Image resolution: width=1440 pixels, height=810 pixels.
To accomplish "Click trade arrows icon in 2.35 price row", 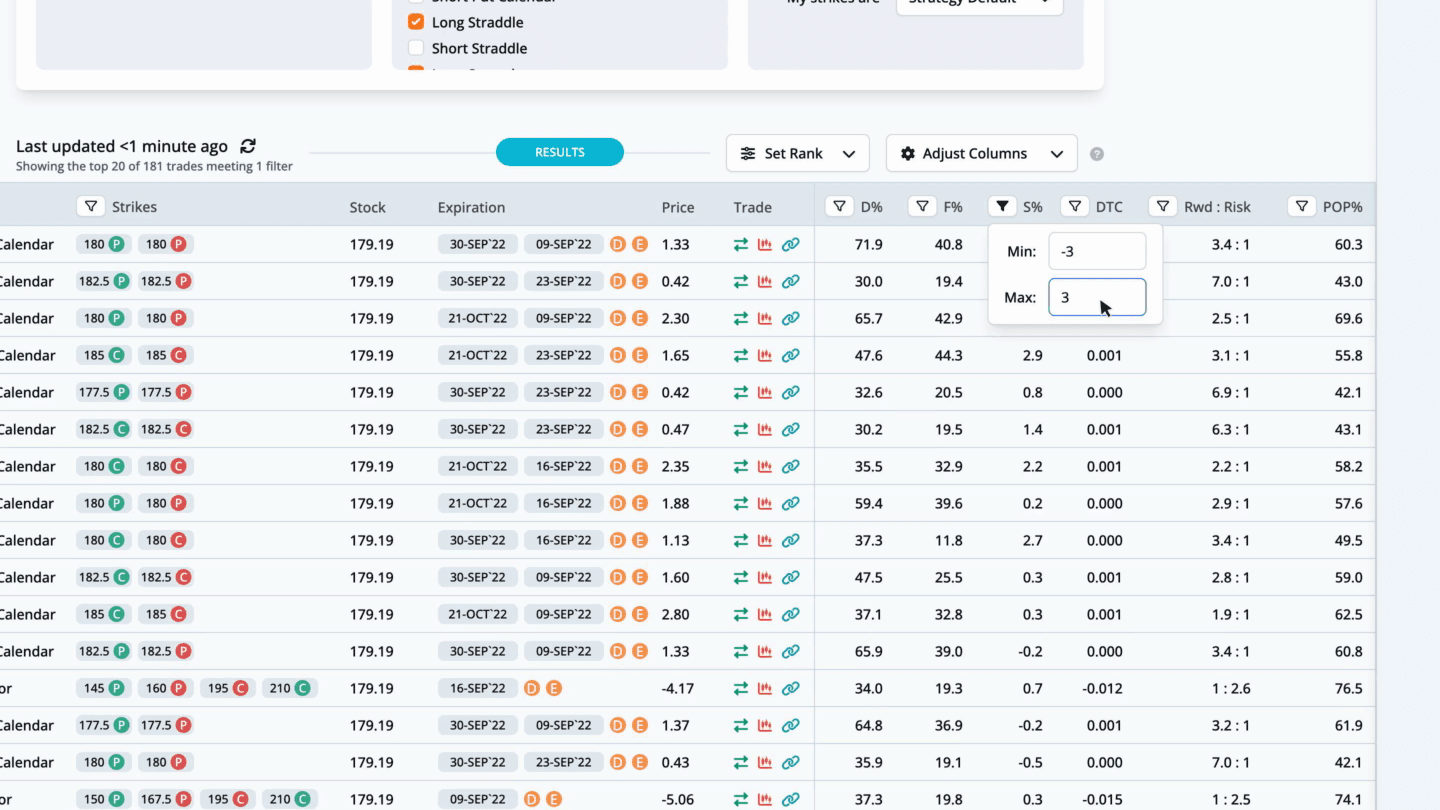I will tap(741, 467).
